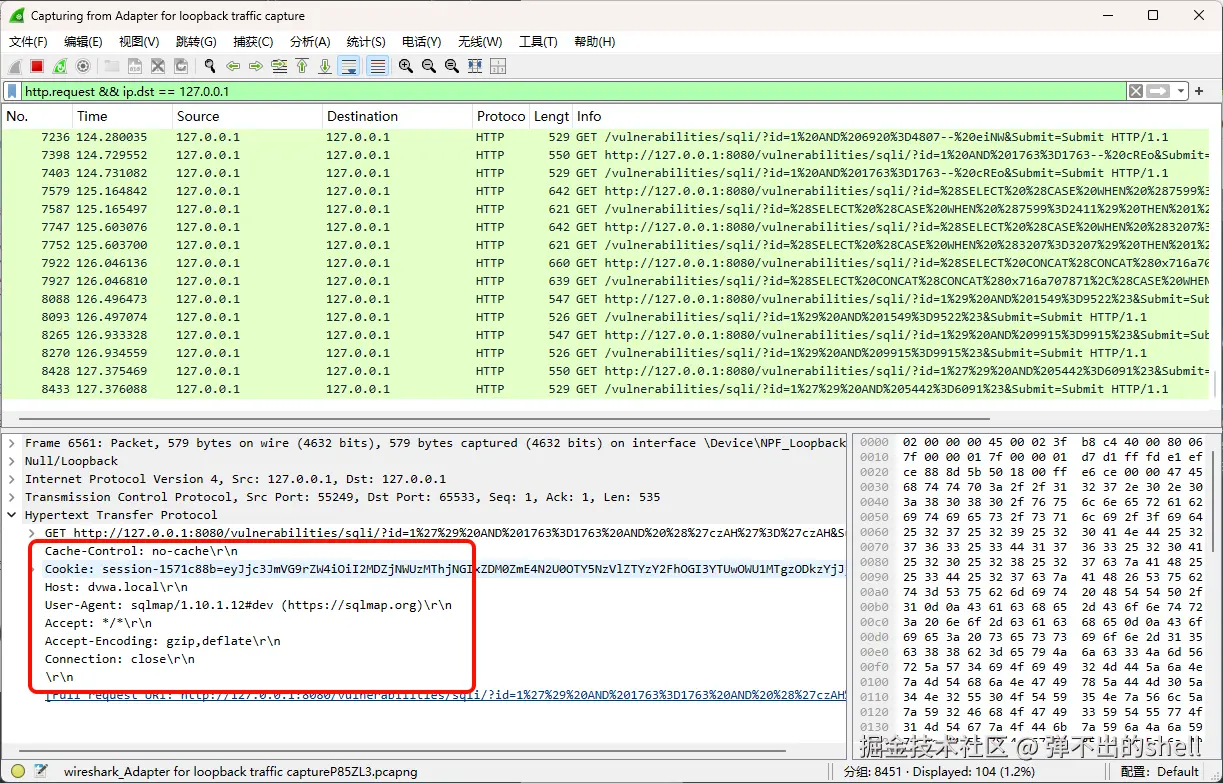
Task: Expand the GET request line node
Action: 32,533
